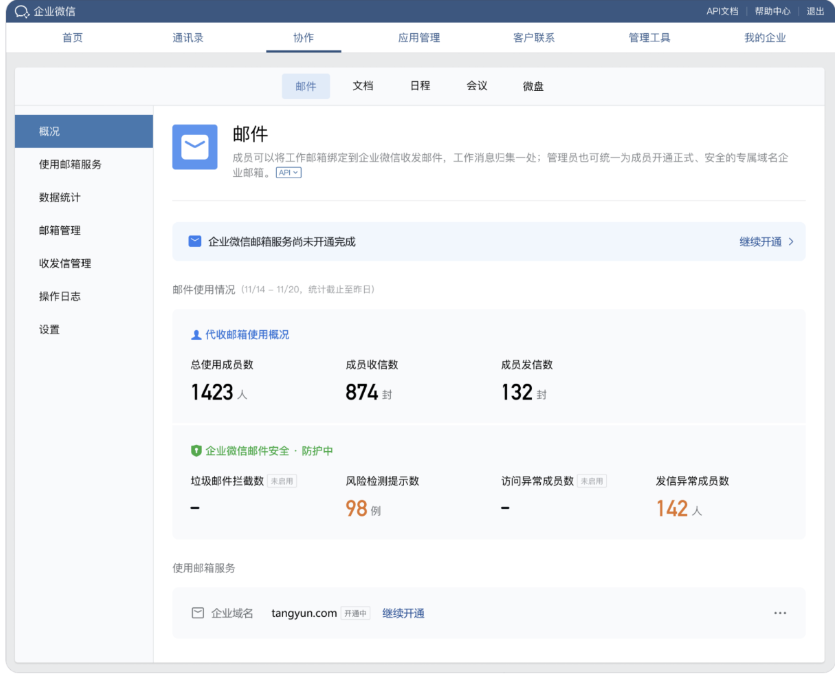Click the 继续开通 link next to tangyun.com

[x=403, y=613]
